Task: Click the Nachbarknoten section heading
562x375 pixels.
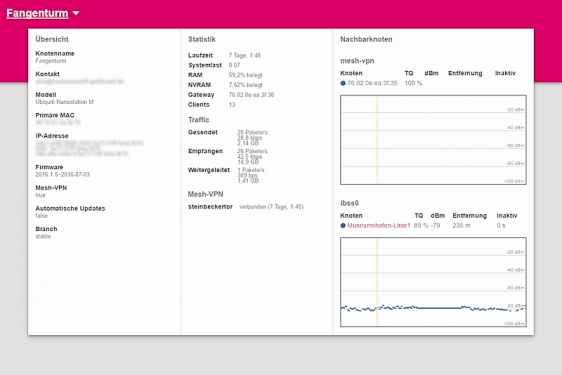Action: (366, 39)
